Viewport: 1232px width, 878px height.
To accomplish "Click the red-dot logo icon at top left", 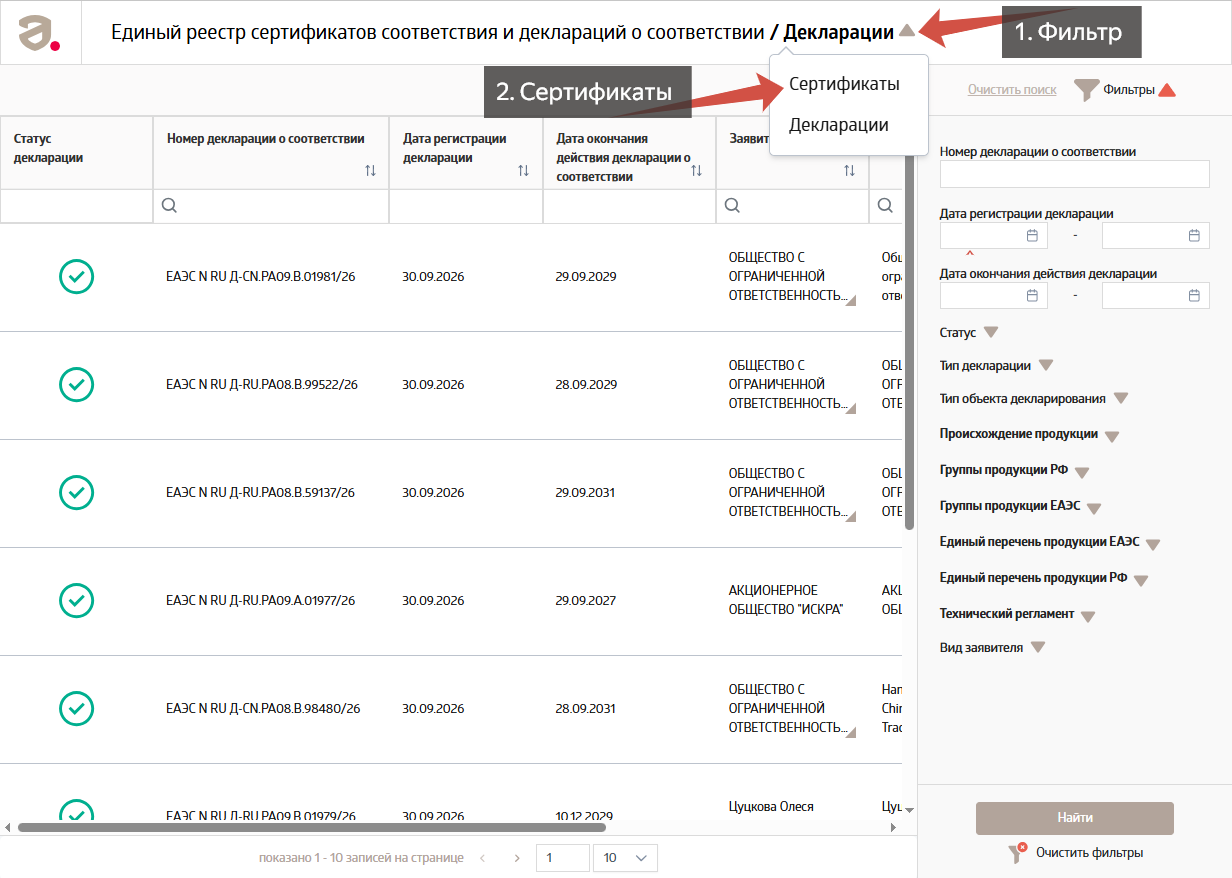I will 40,33.
